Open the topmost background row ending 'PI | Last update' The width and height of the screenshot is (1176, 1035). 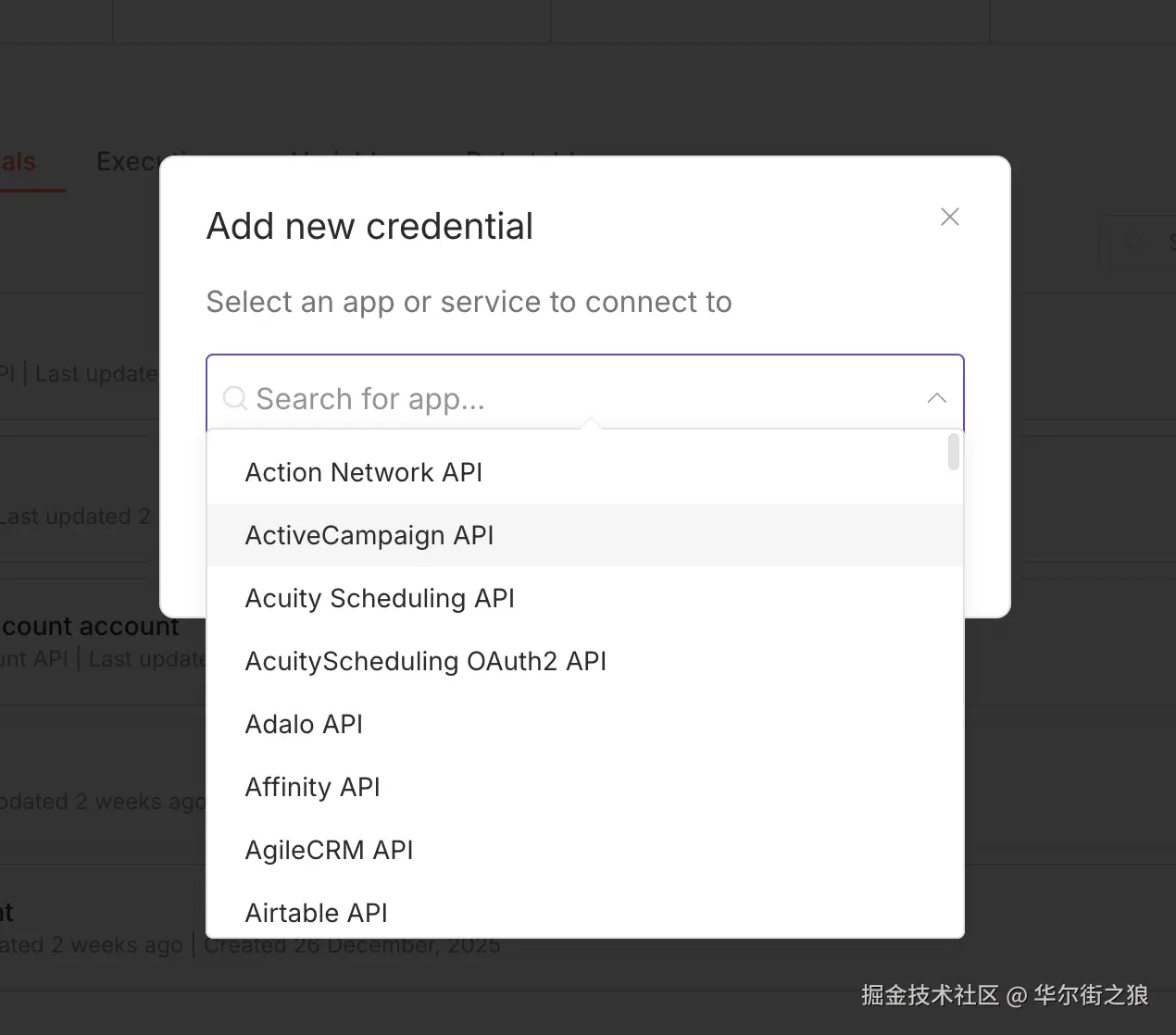79,374
